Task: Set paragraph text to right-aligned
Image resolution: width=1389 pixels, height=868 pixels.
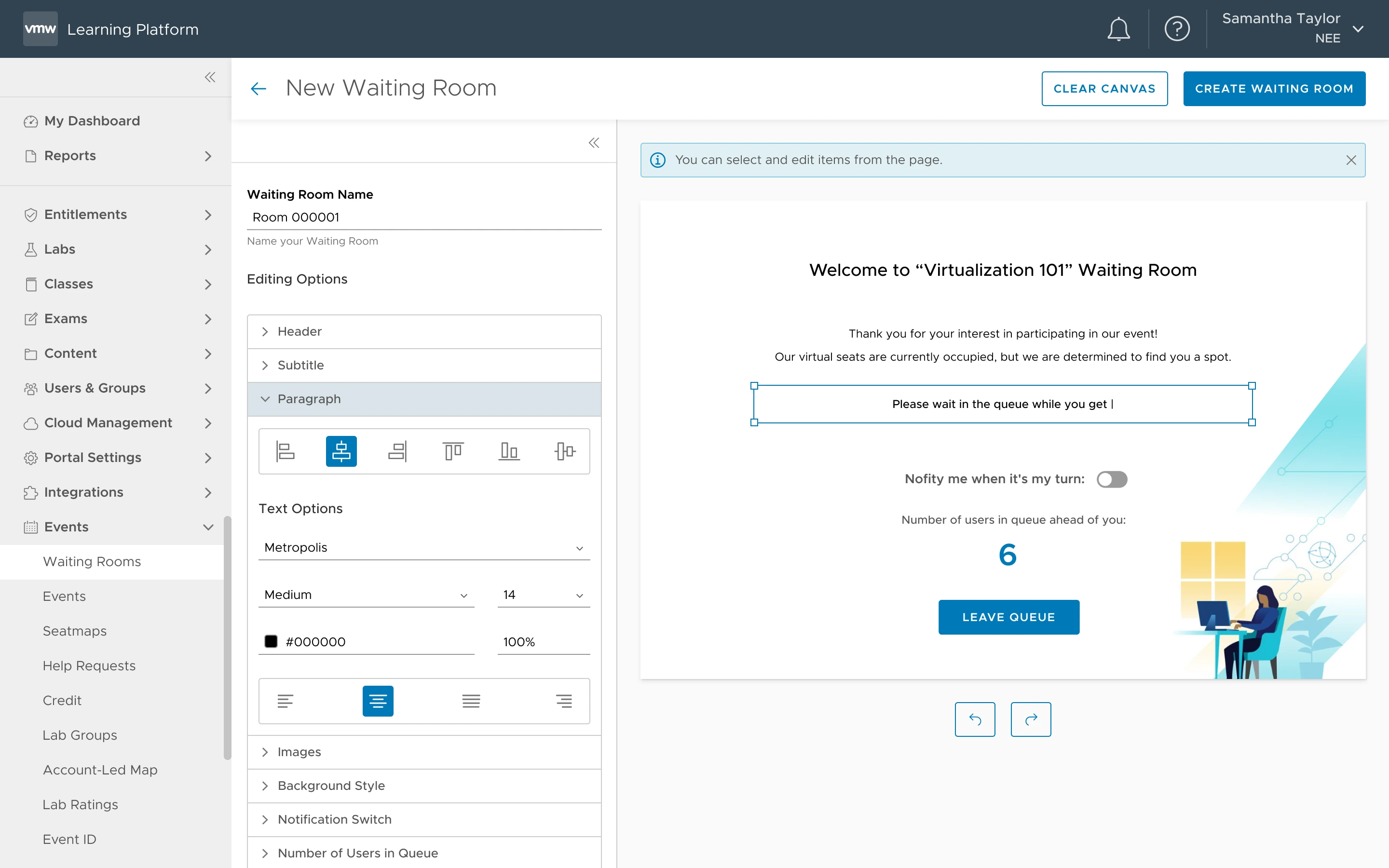Action: (x=564, y=700)
